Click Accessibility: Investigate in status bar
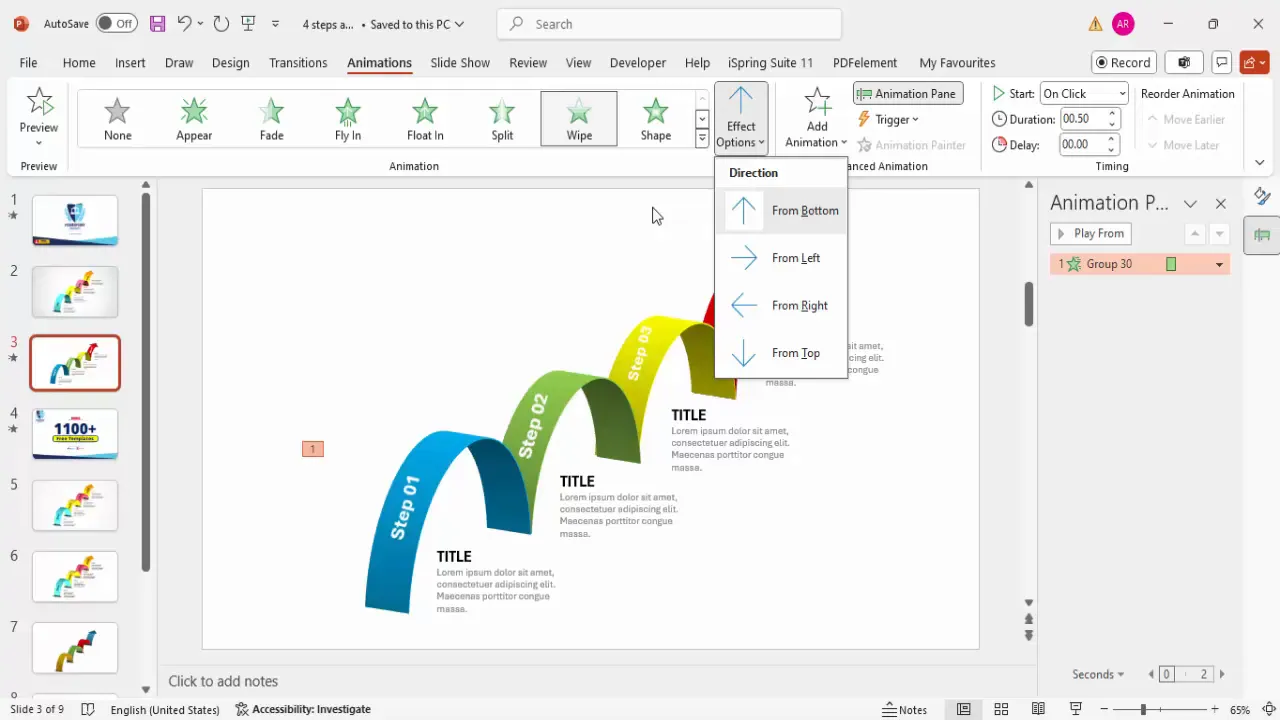The height and width of the screenshot is (720, 1280). [303, 710]
